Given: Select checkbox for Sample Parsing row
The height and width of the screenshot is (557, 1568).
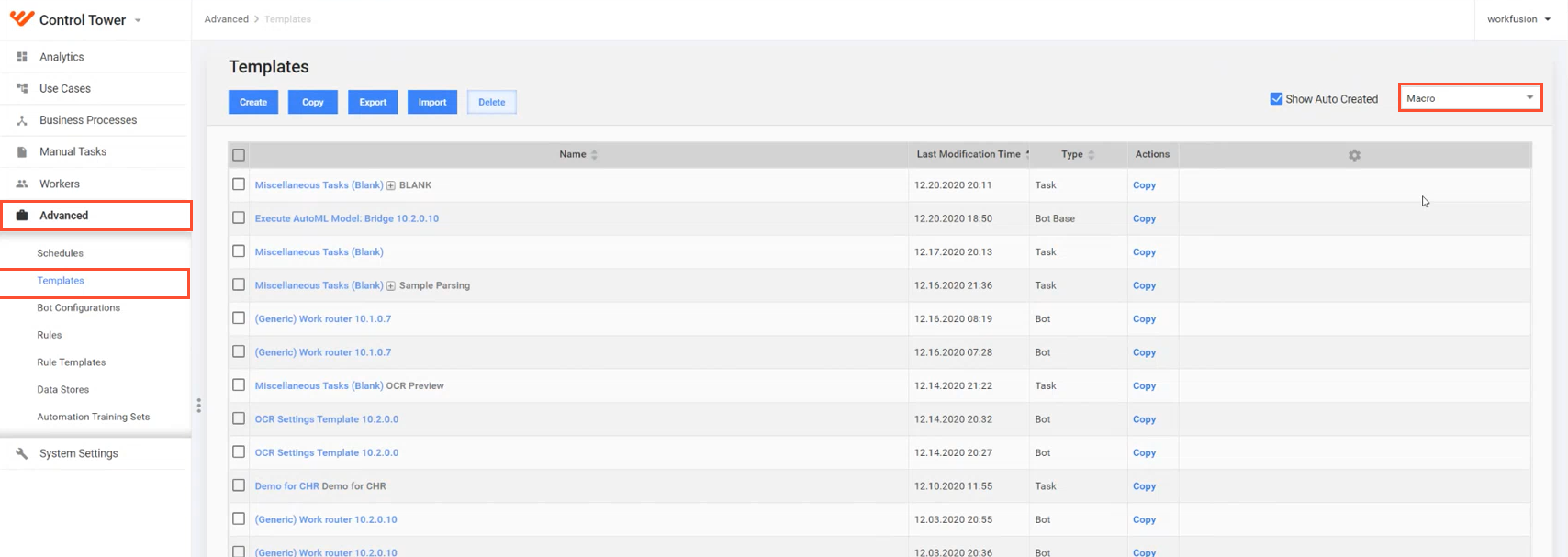Looking at the screenshot, I should pyautogui.click(x=239, y=284).
